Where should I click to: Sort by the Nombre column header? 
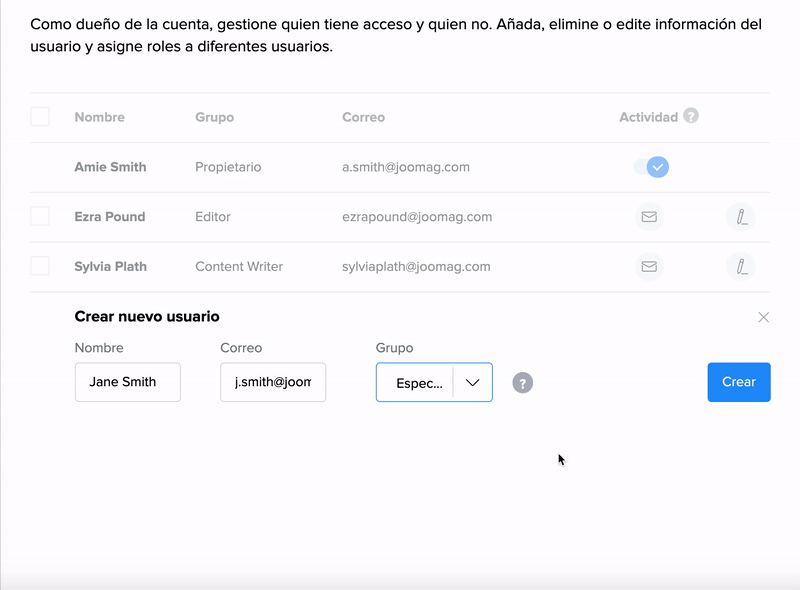tap(99, 117)
